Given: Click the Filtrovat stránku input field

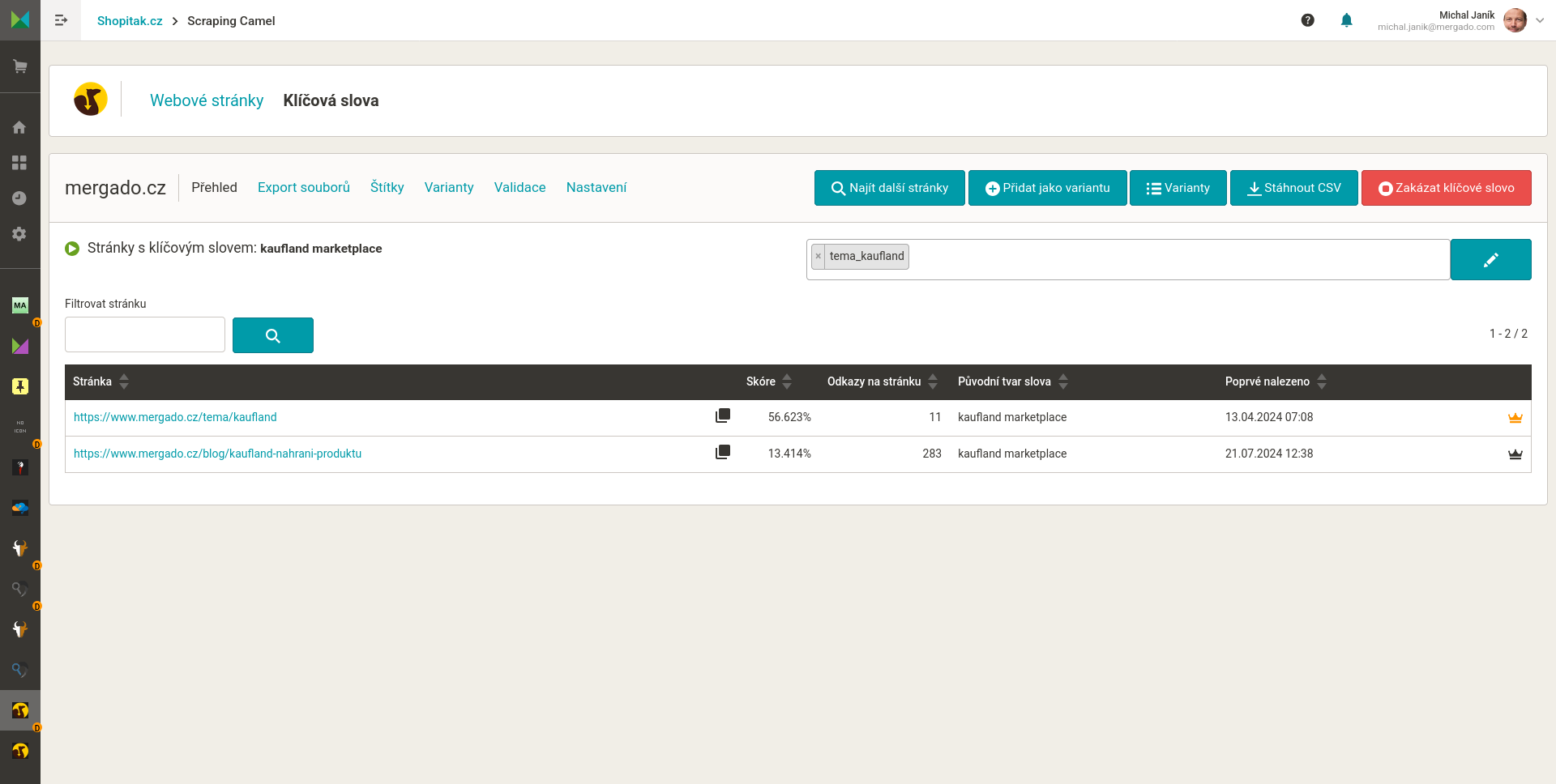Looking at the screenshot, I should 145,334.
